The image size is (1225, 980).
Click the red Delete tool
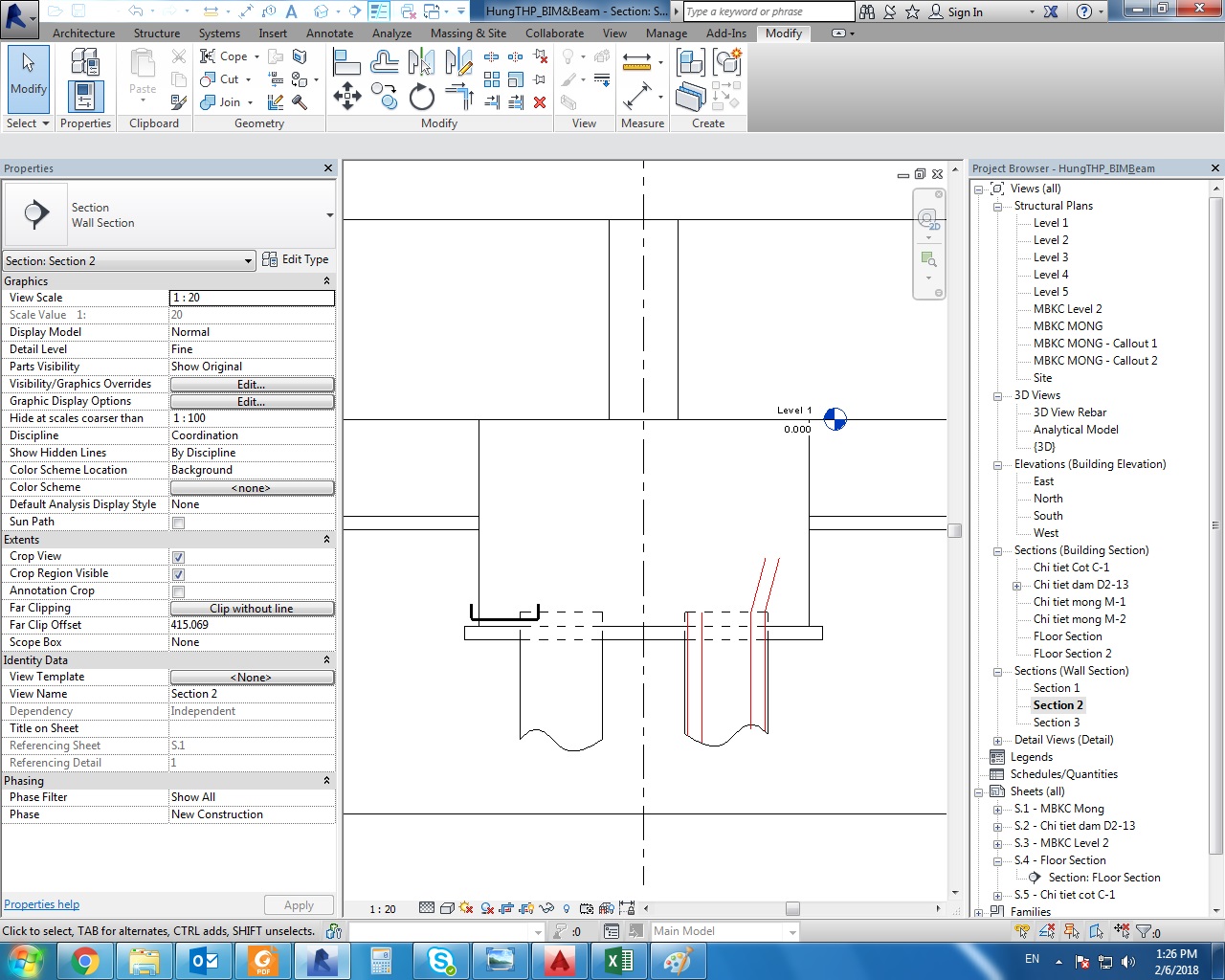[540, 102]
